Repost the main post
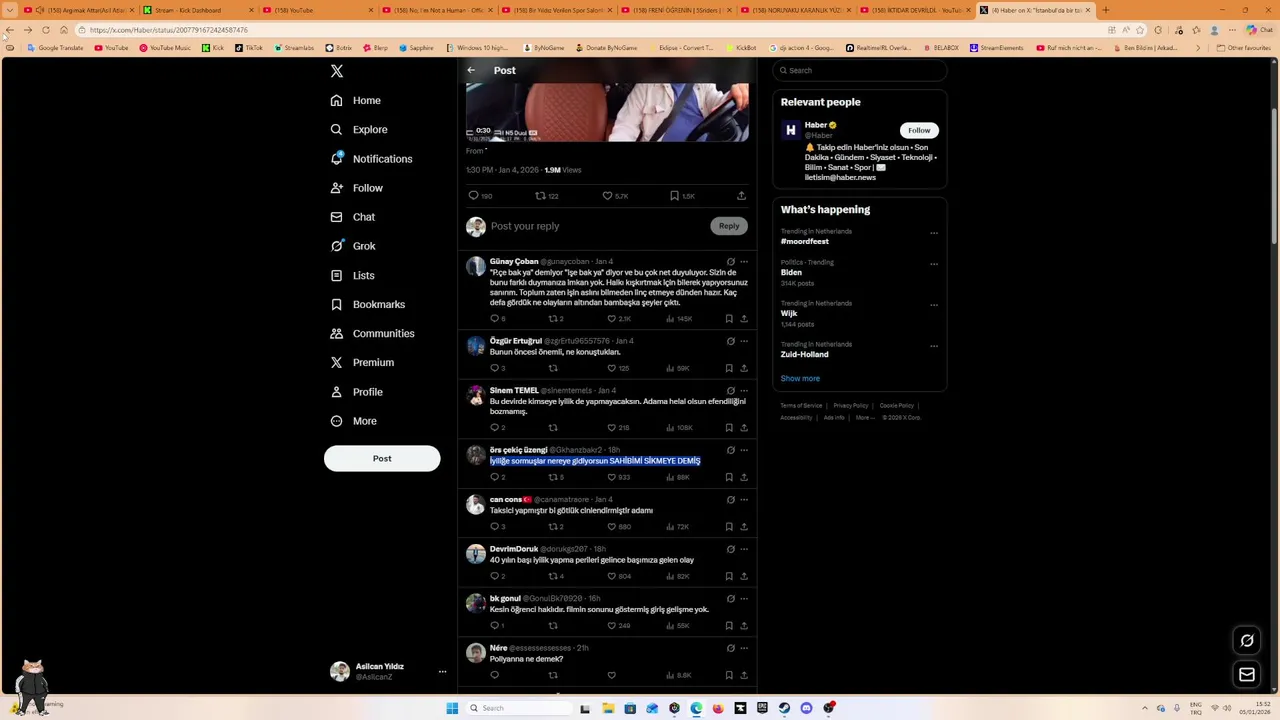Viewport: 1280px width, 720px height. pyautogui.click(x=540, y=196)
